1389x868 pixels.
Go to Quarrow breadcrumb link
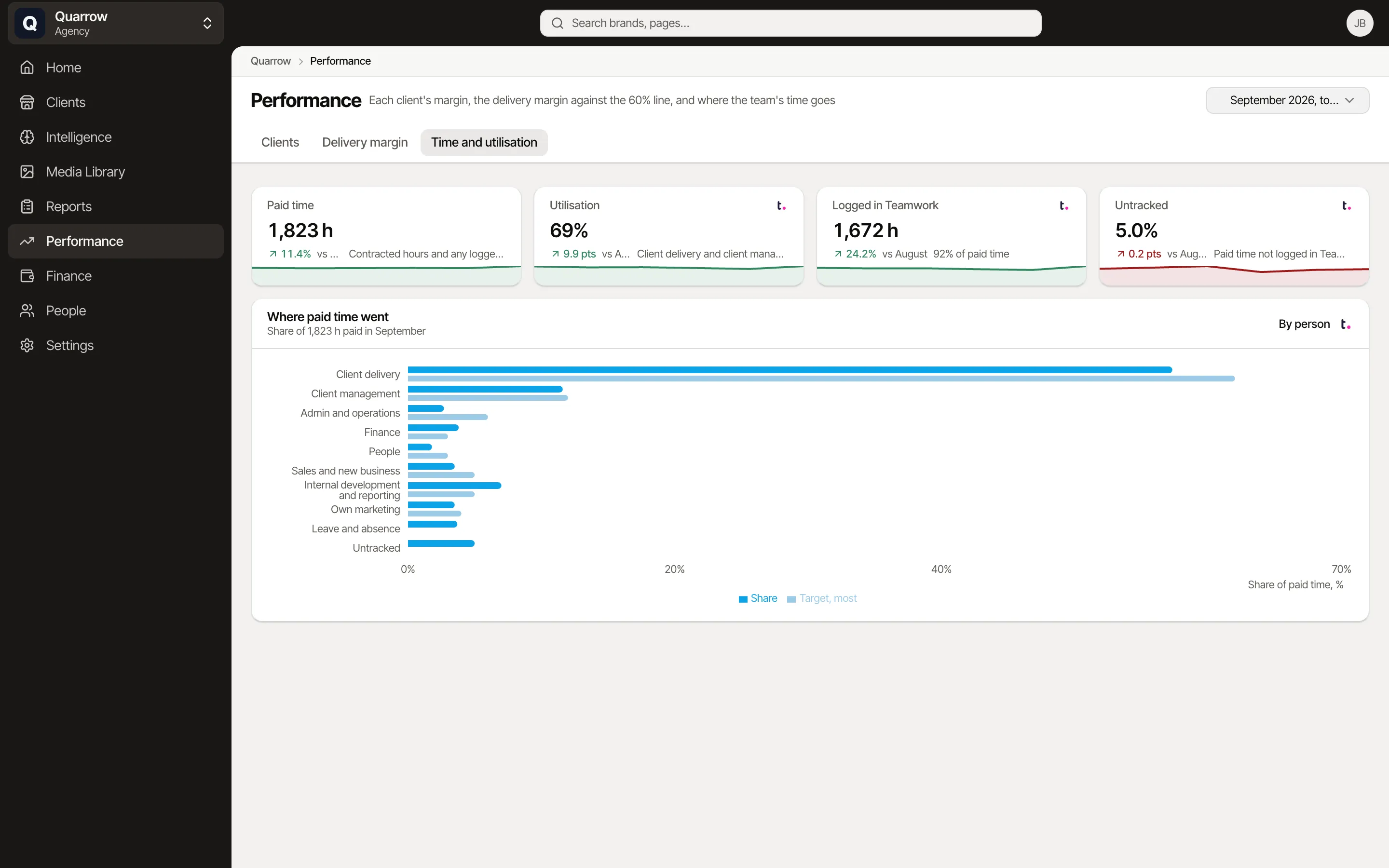271,61
